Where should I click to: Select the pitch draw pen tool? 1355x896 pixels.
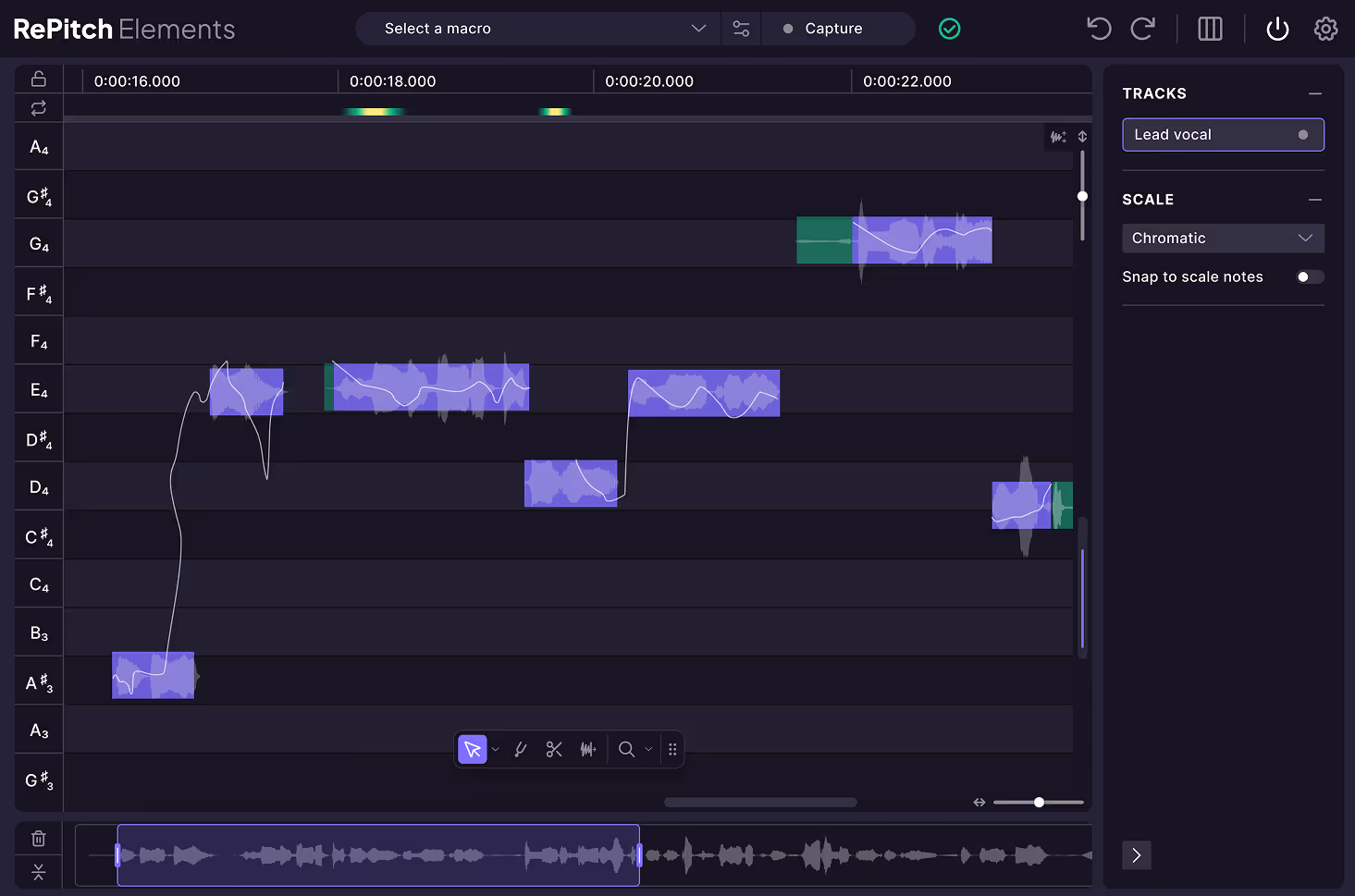click(x=521, y=749)
